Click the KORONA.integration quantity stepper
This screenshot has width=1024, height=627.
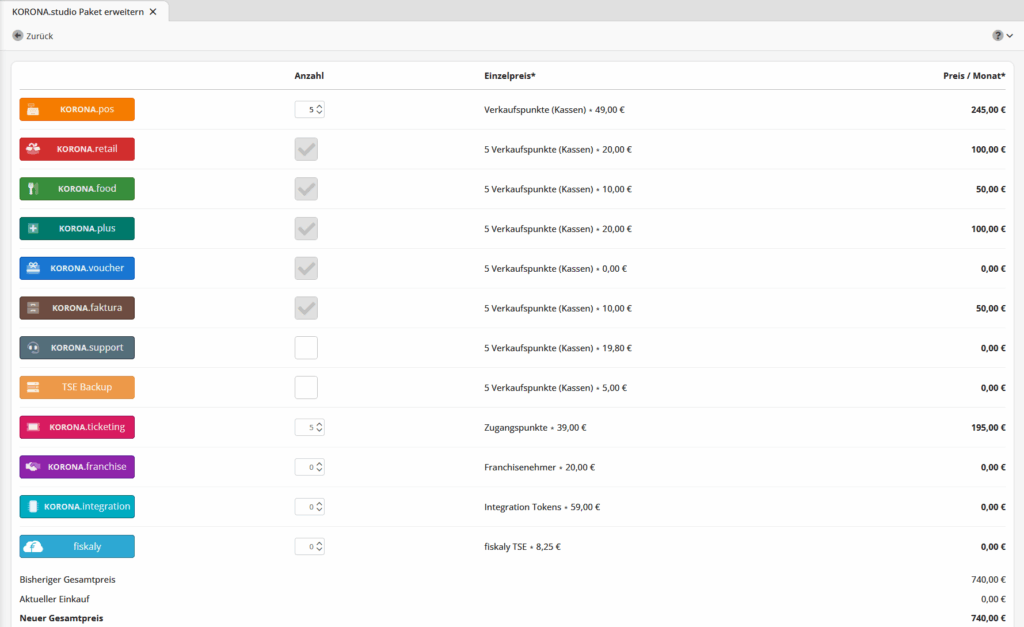coord(310,507)
